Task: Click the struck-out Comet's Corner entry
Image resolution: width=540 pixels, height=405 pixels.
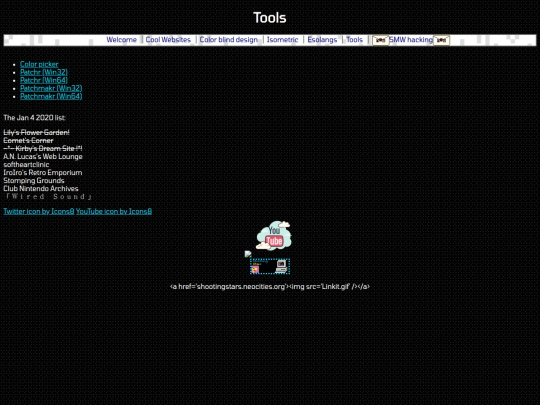Action: 28,141
